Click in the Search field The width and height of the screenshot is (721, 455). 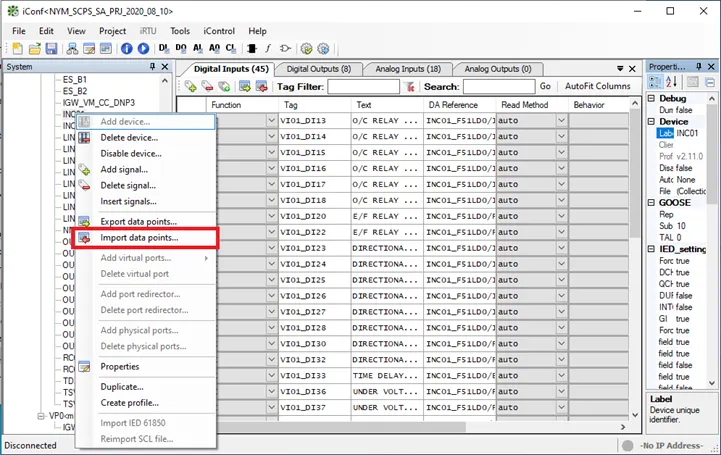coord(499,86)
